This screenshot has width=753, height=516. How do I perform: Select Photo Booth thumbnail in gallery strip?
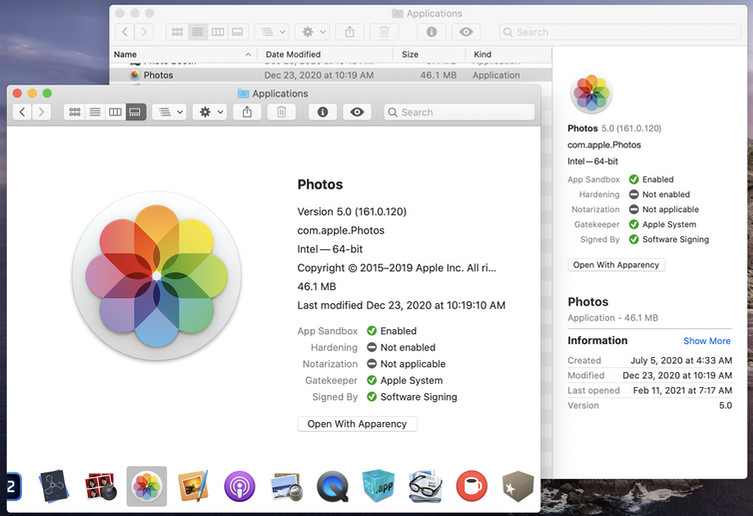coord(101,486)
